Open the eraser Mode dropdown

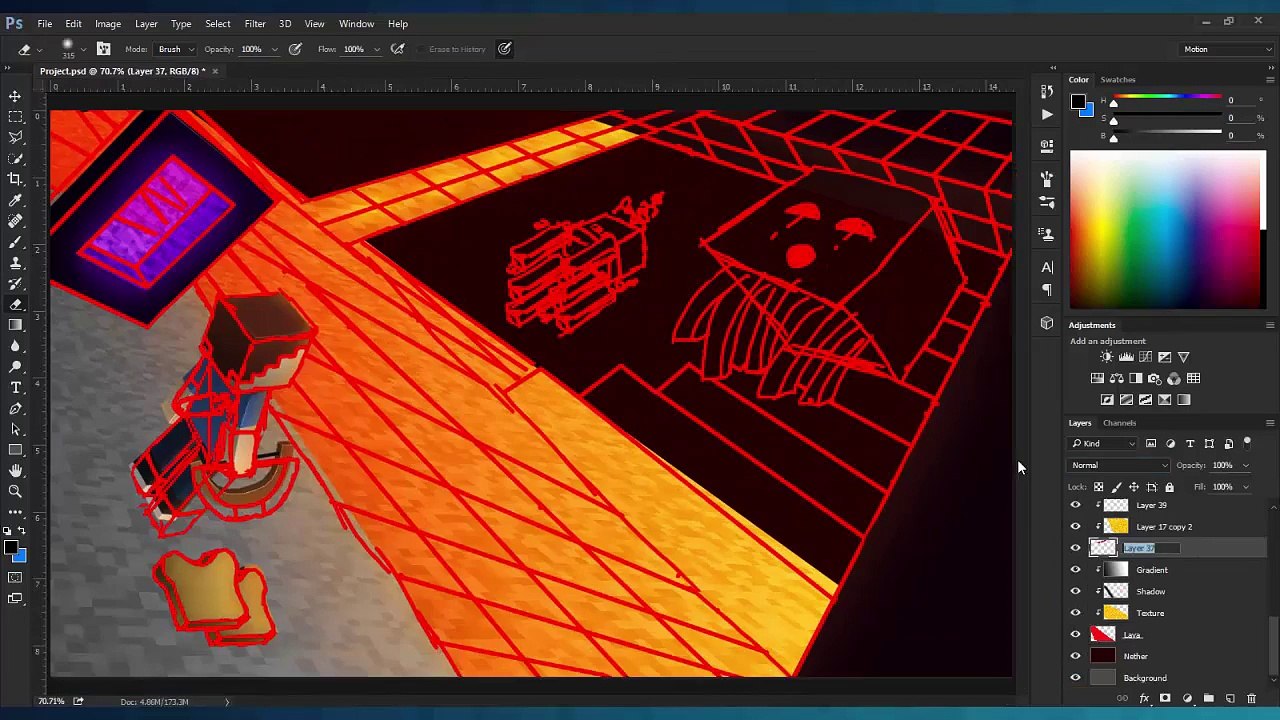click(174, 49)
